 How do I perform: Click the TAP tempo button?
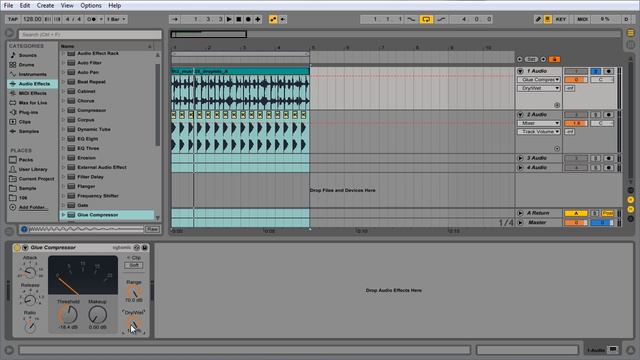[13, 19]
